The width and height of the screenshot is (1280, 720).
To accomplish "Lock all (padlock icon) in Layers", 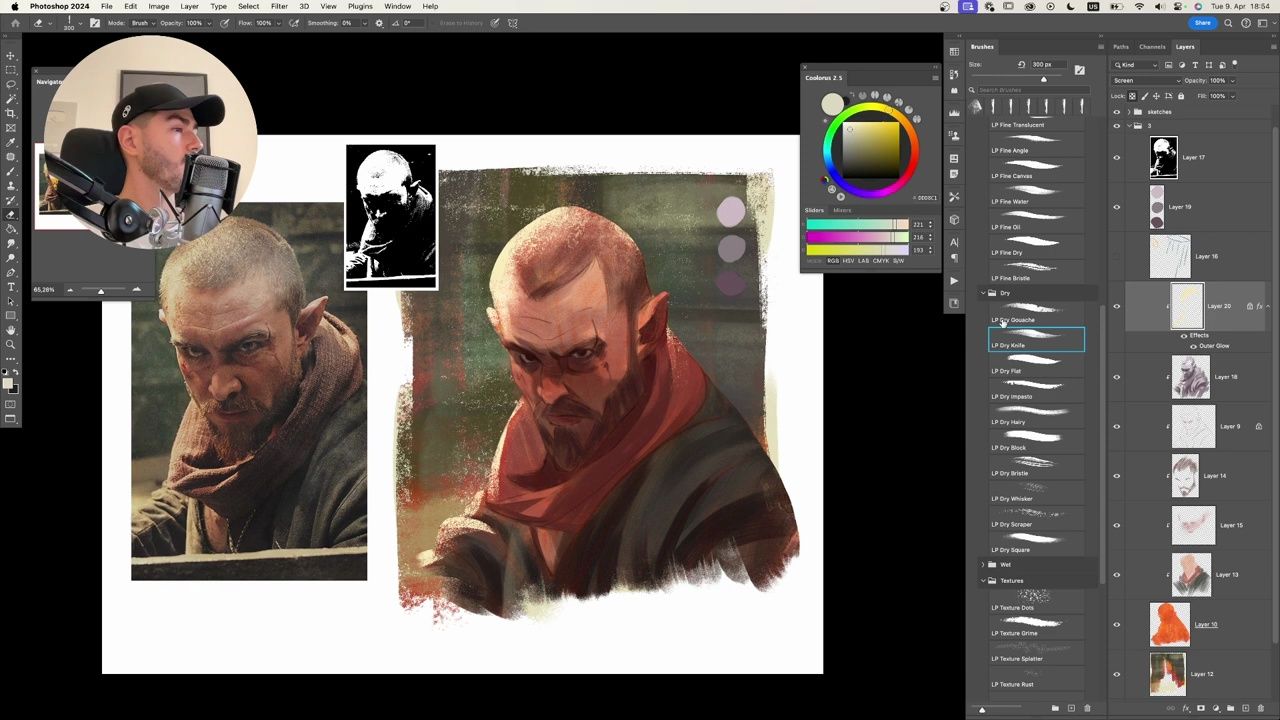I will 1181,96.
